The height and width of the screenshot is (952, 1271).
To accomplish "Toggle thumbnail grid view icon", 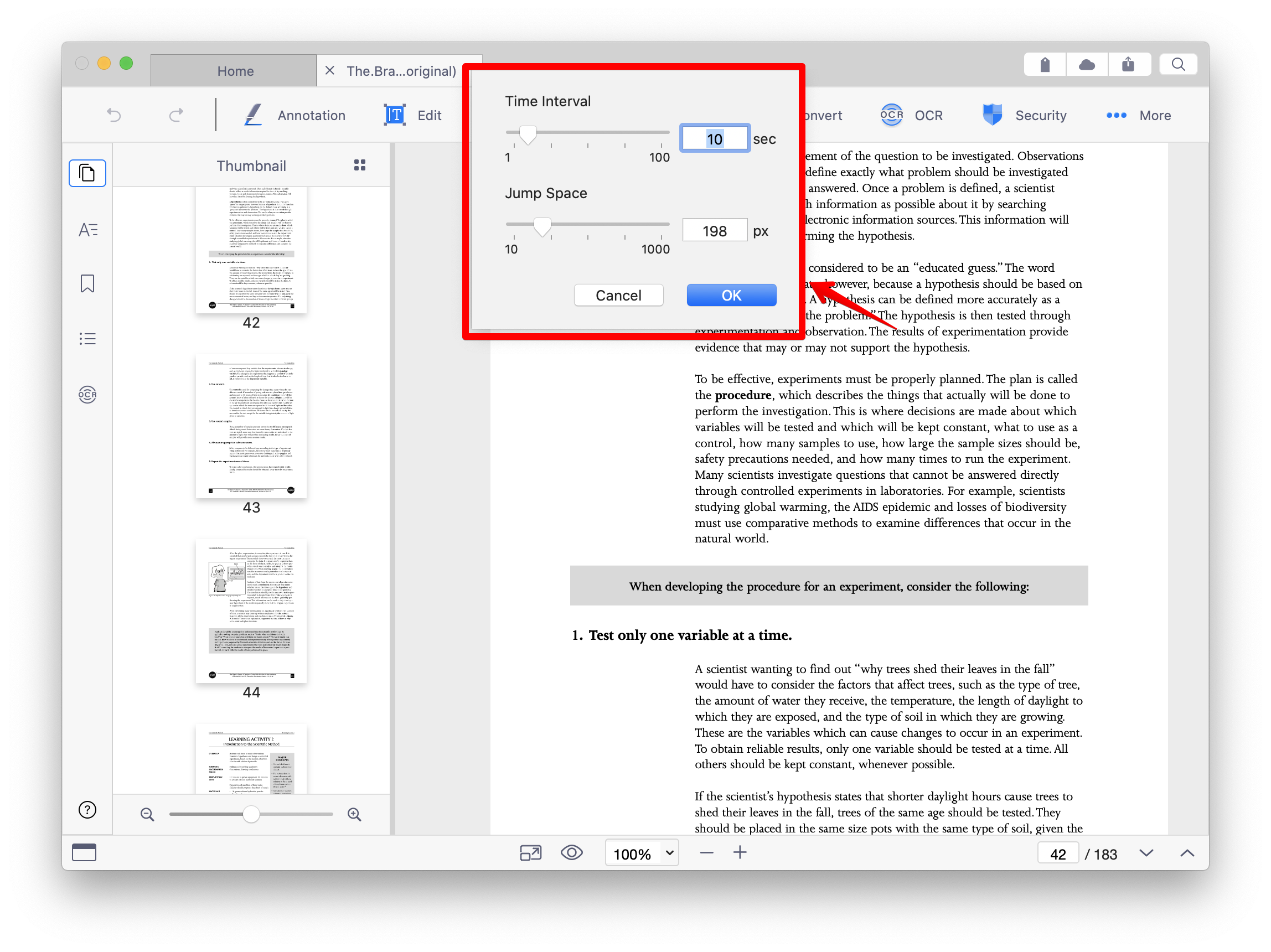I will pyautogui.click(x=360, y=165).
